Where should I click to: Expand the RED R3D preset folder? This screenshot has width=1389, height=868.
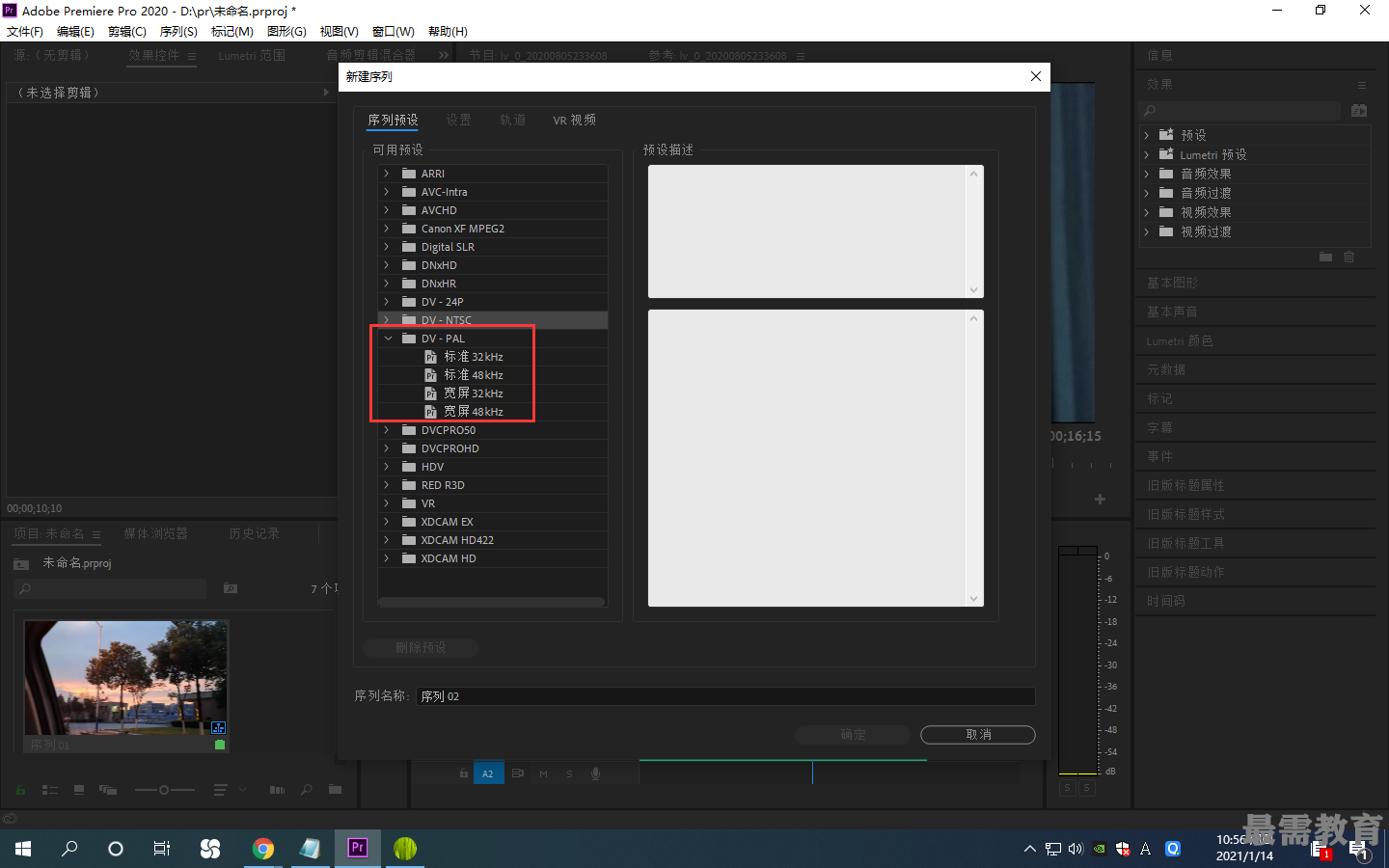[387, 485]
